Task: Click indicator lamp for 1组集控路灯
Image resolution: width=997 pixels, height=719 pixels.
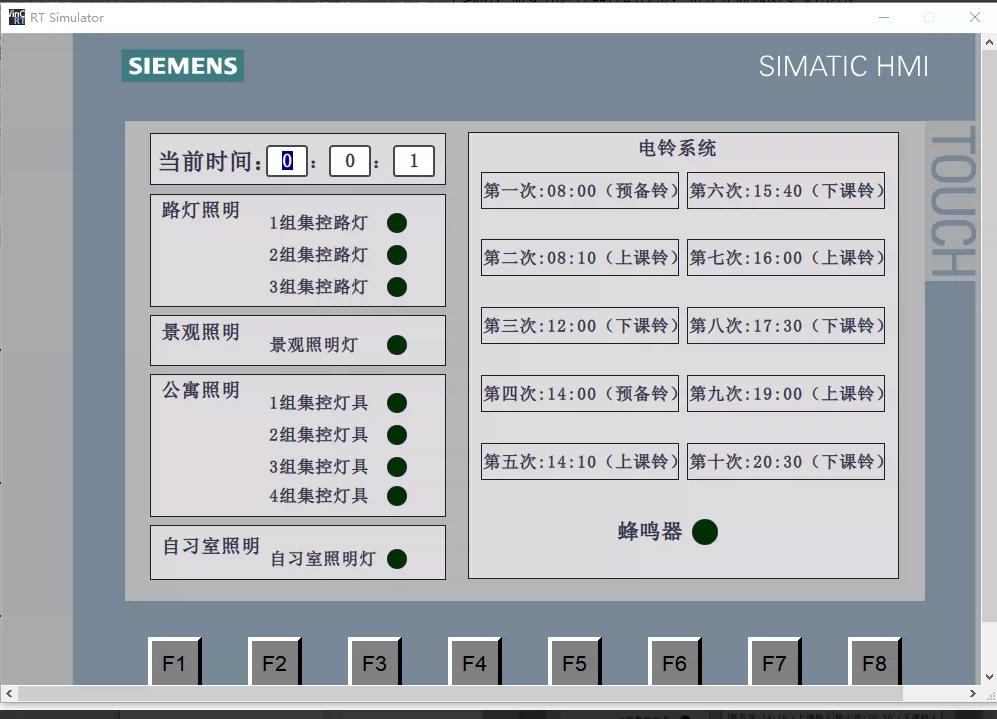Action: [x=397, y=223]
